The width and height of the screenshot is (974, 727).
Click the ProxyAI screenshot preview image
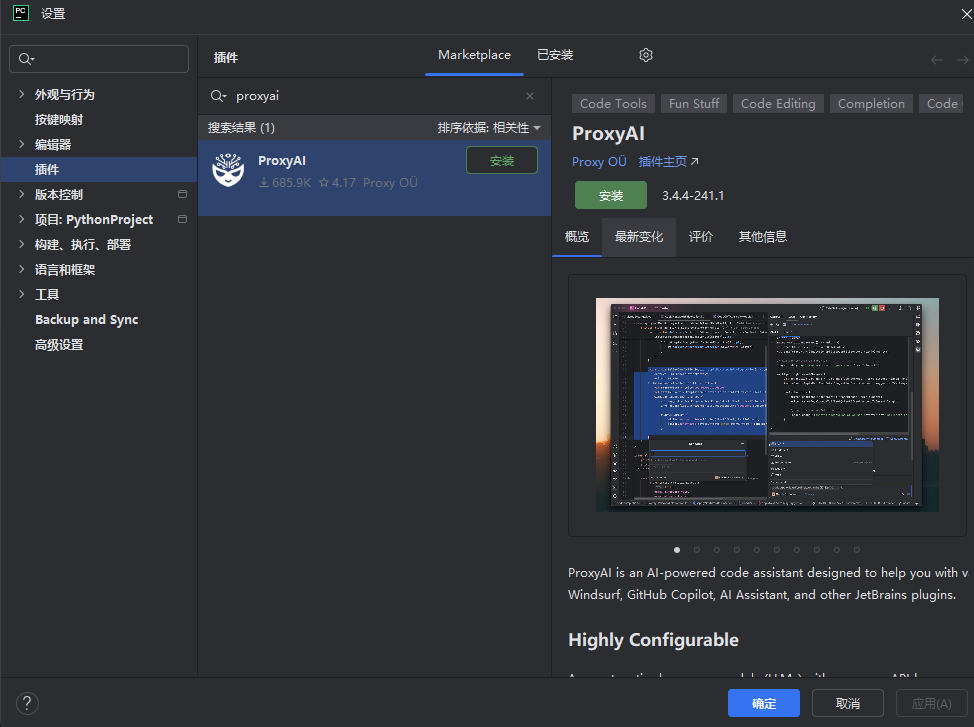point(767,405)
